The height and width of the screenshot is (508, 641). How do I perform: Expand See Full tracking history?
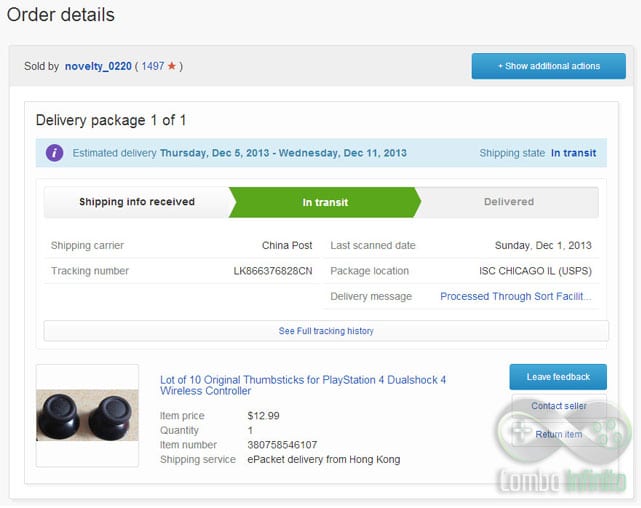click(326, 331)
